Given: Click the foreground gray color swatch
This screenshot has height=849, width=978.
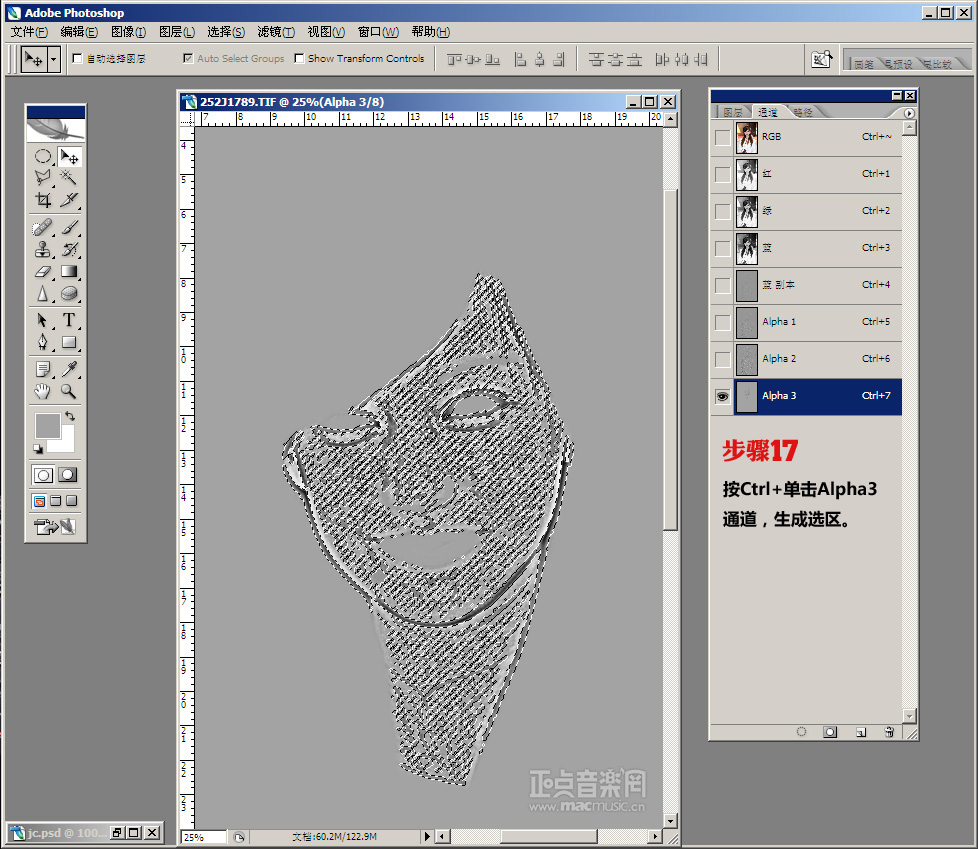Looking at the screenshot, I should tap(47, 425).
